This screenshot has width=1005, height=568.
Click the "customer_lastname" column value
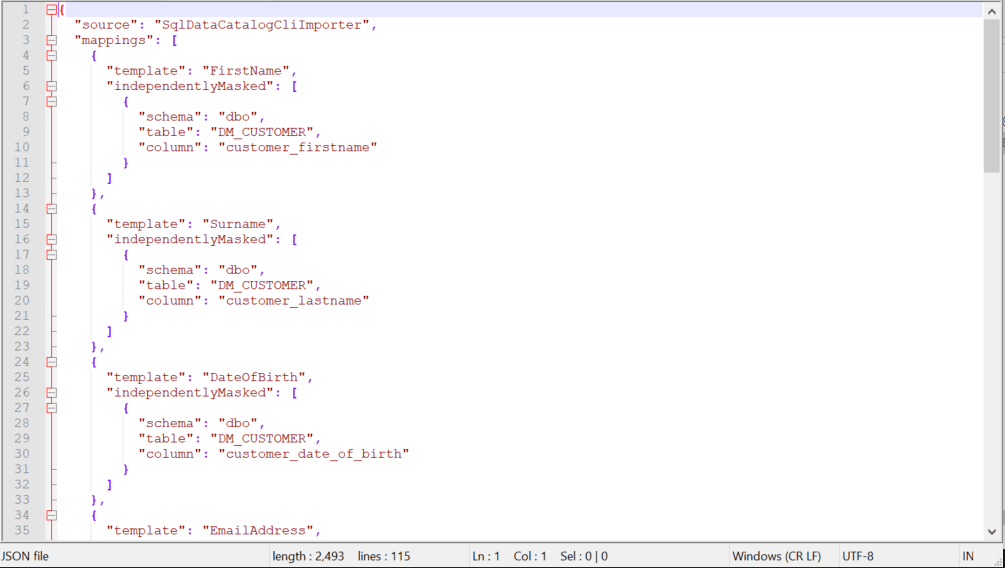294,301
